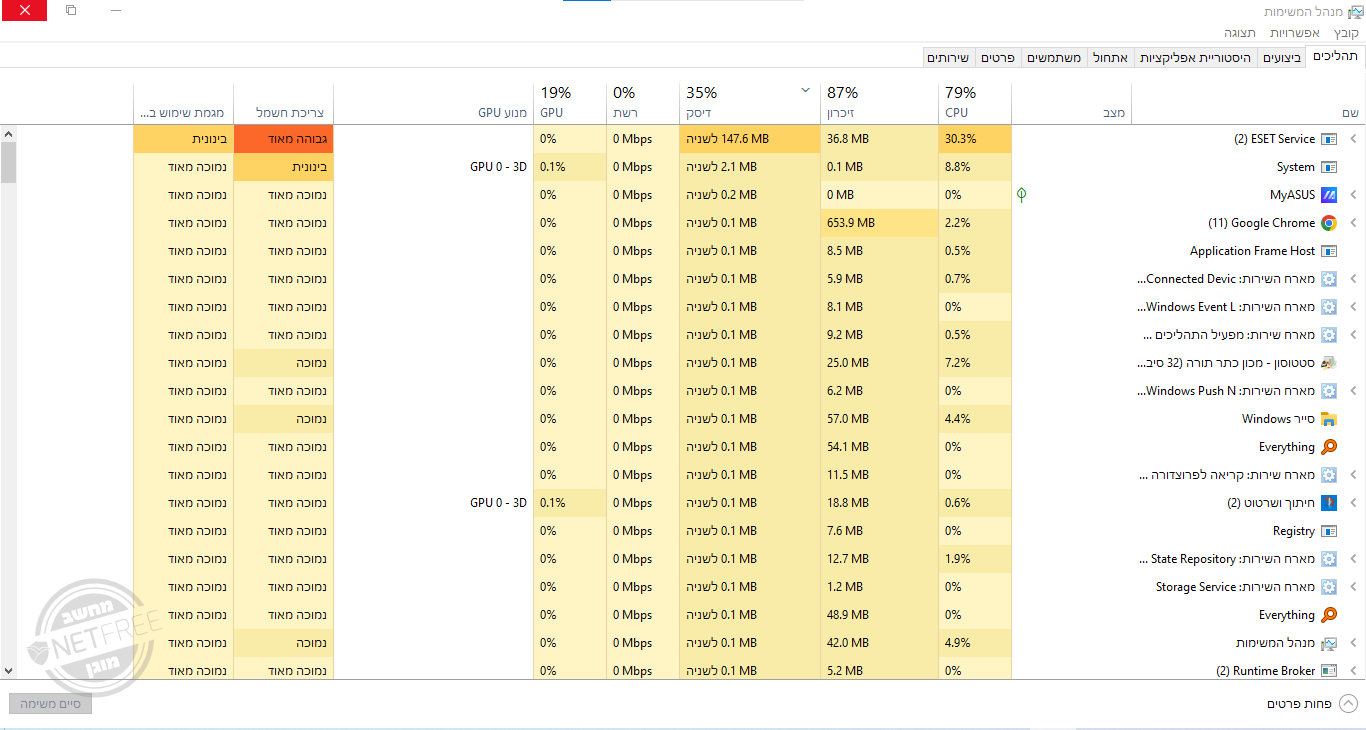Click gear icon of Windows Event L service host
The height and width of the screenshot is (730, 1366).
[x=1329, y=307]
